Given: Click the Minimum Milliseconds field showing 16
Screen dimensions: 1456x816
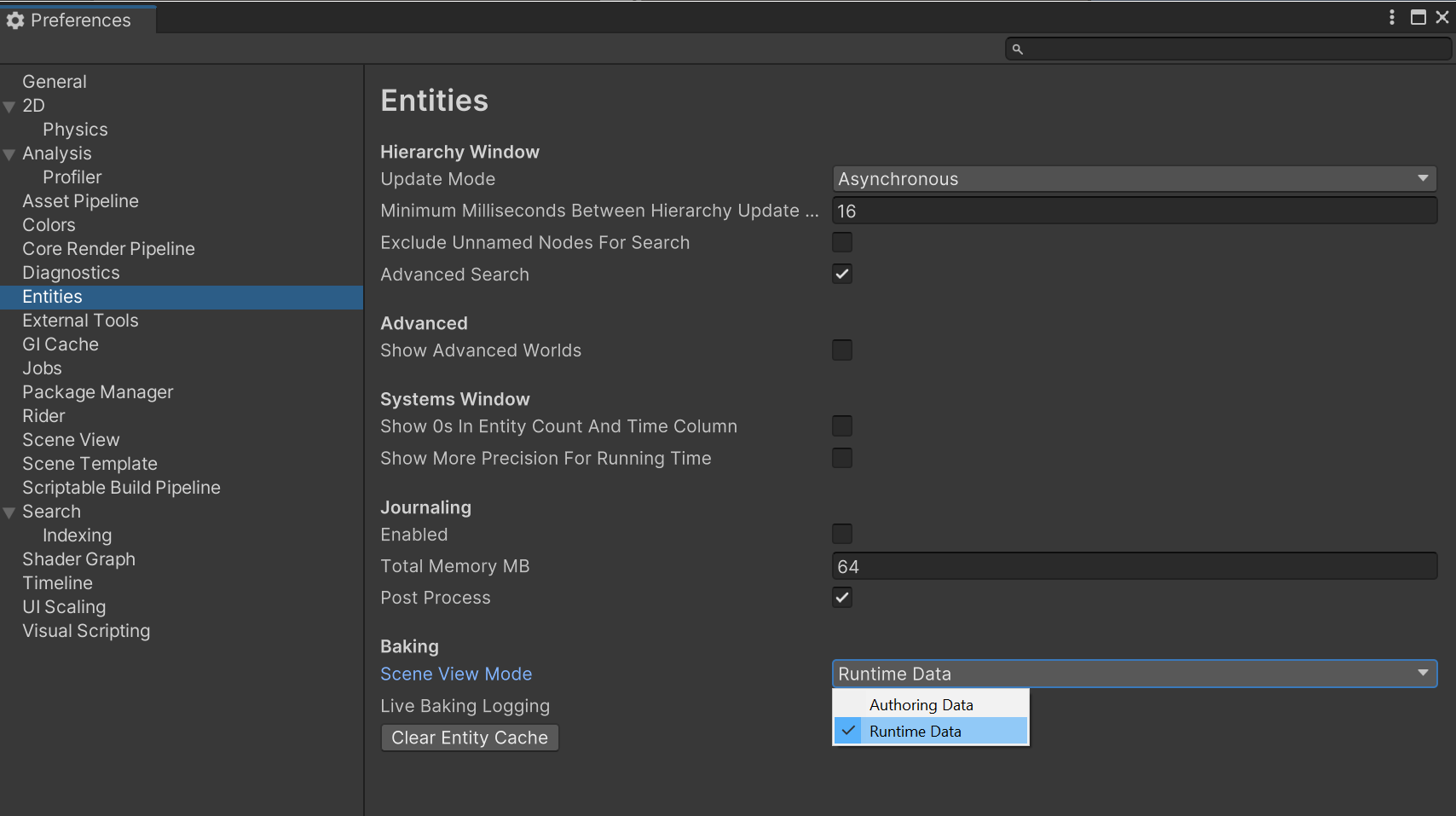Looking at the screenshot, I should point(1134,211).
